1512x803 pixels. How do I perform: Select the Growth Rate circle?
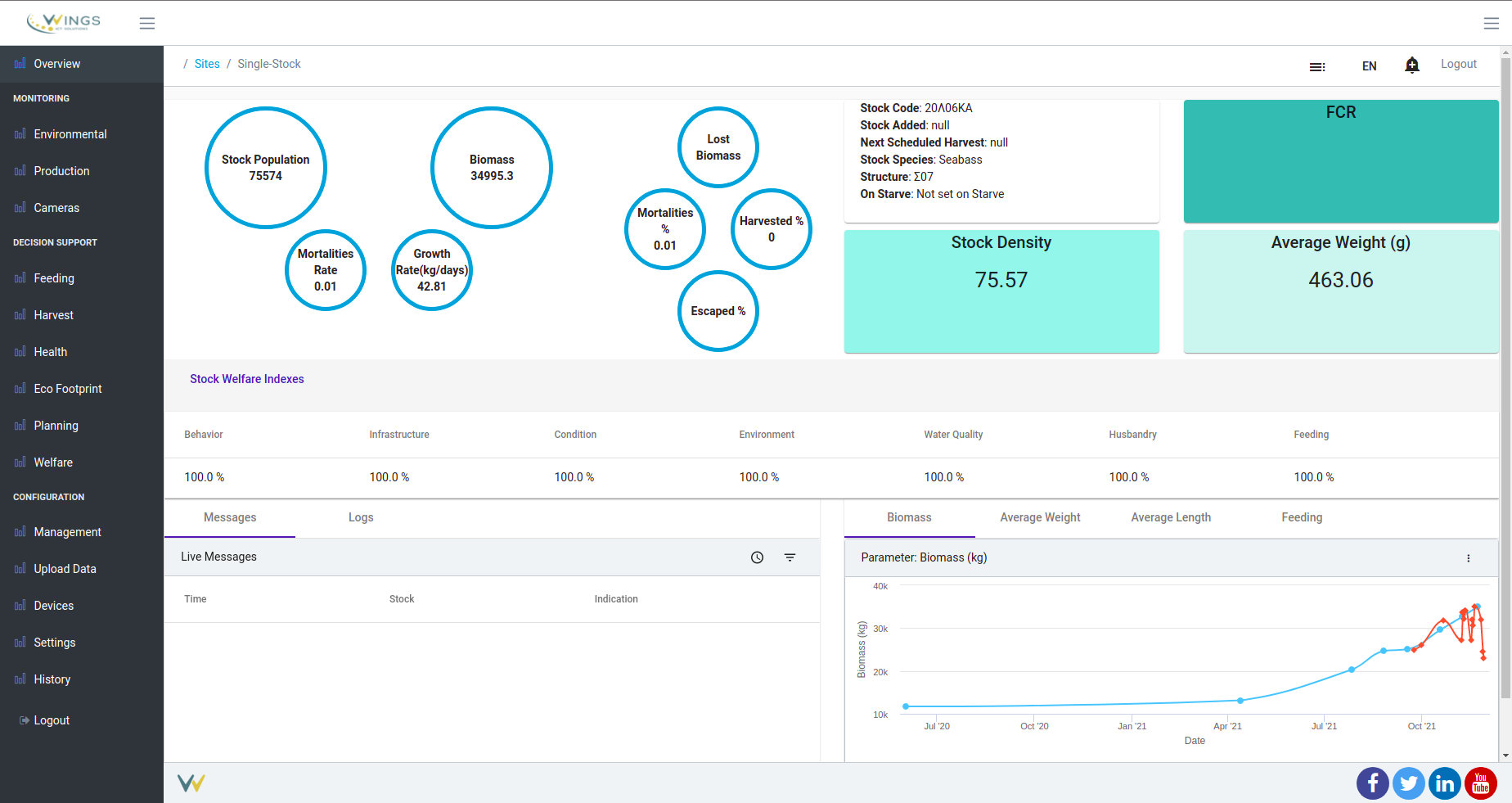pos(432,270)
